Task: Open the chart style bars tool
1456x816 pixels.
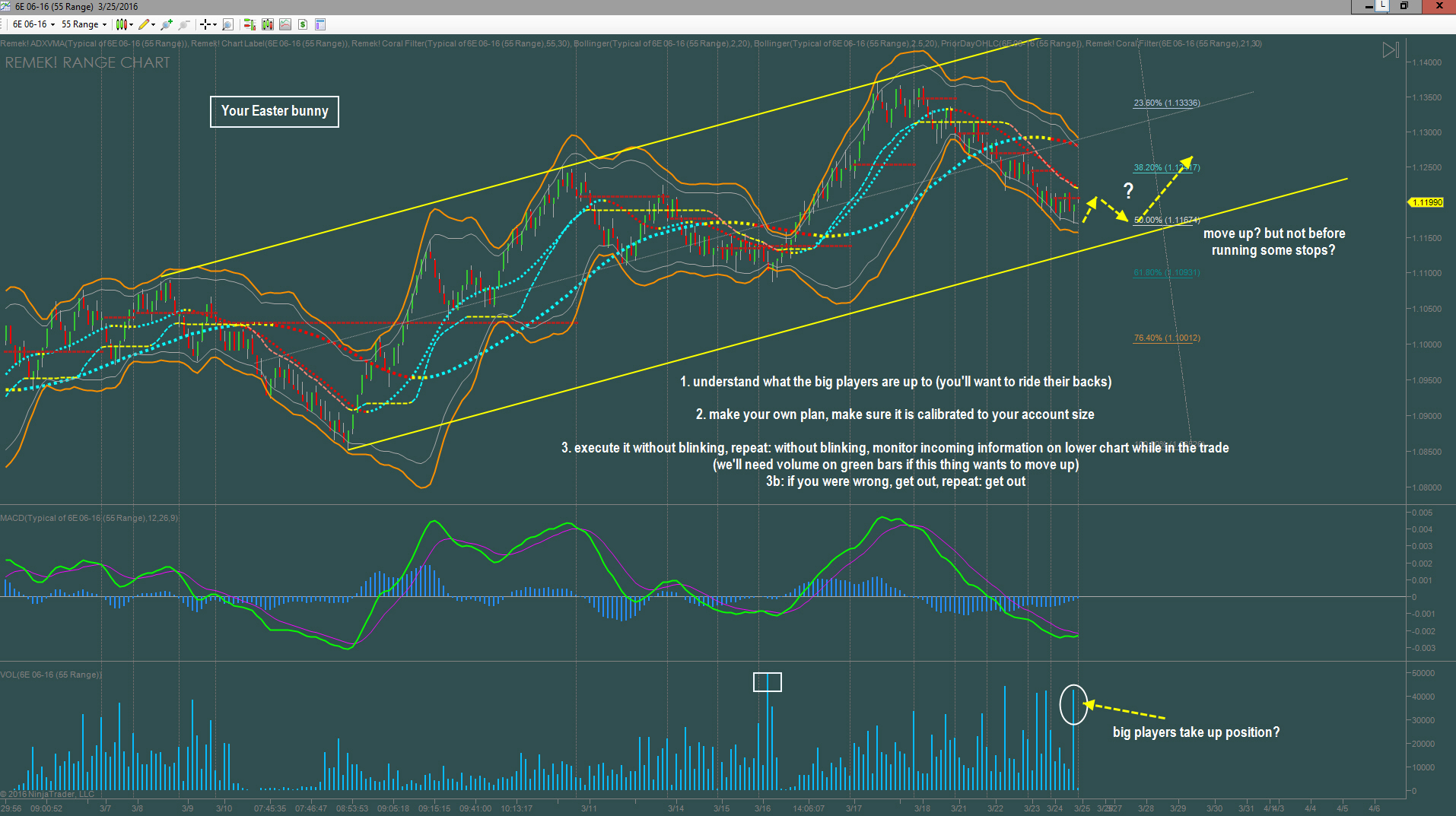Action: (x=121, y=24)
